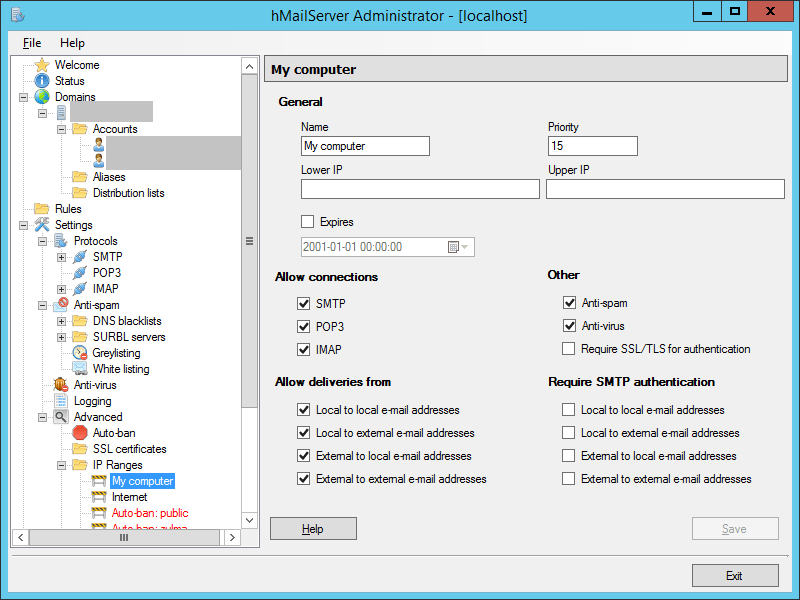800x600 pixels.
Task: Click the SSL certificates folder icon
Action: point(80,448)
